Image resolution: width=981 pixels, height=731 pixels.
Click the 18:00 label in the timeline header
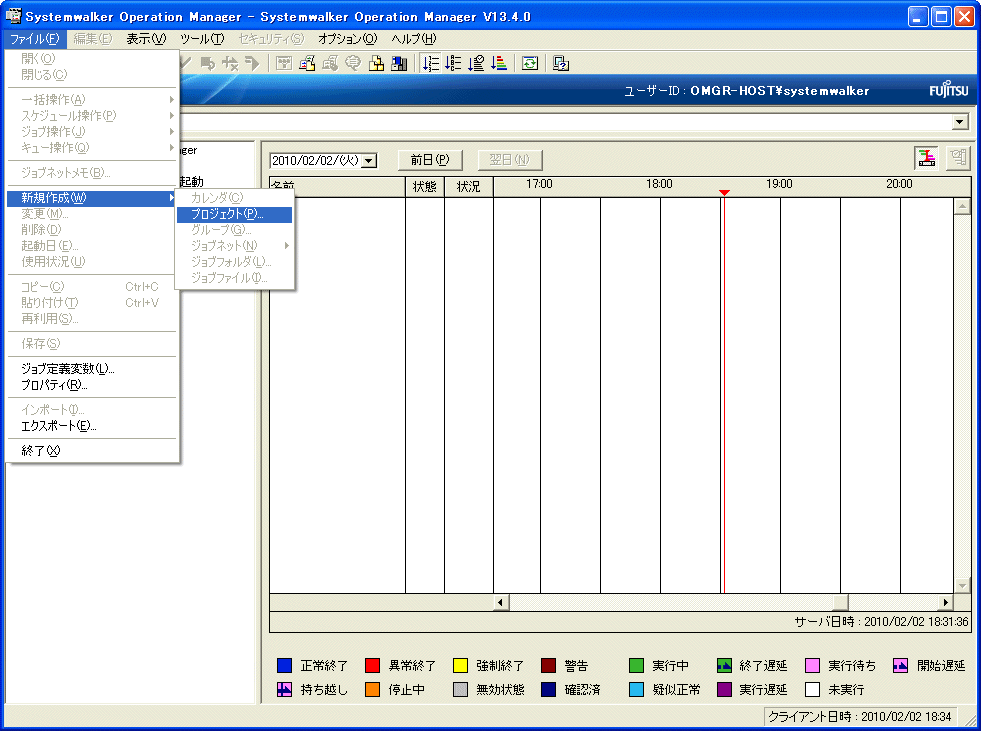click(659, 184)
